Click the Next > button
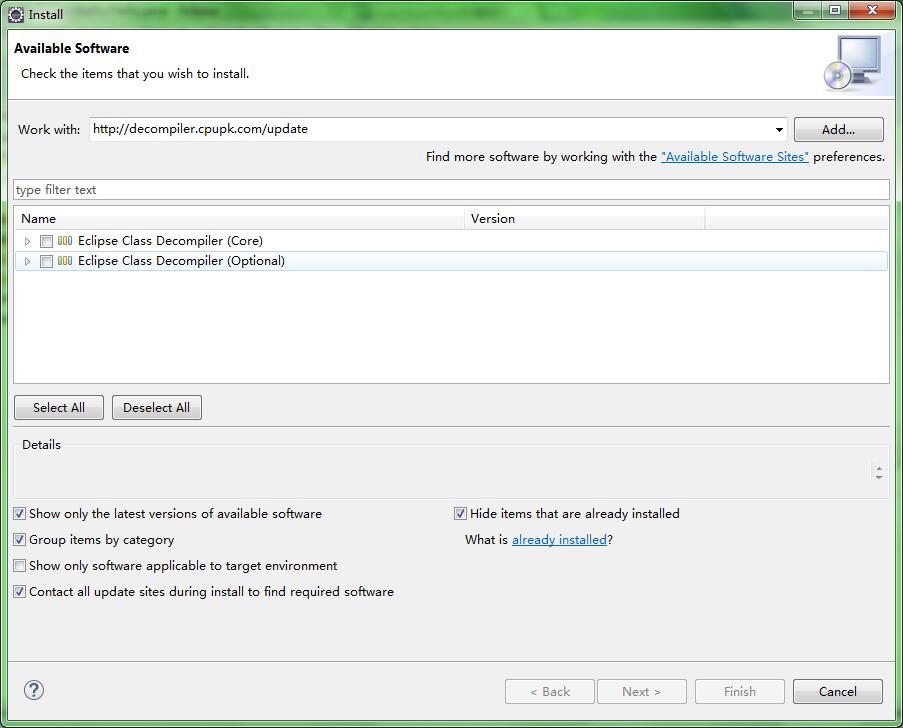The height and width of the screenshot is (728, 903). coord(642,692)
